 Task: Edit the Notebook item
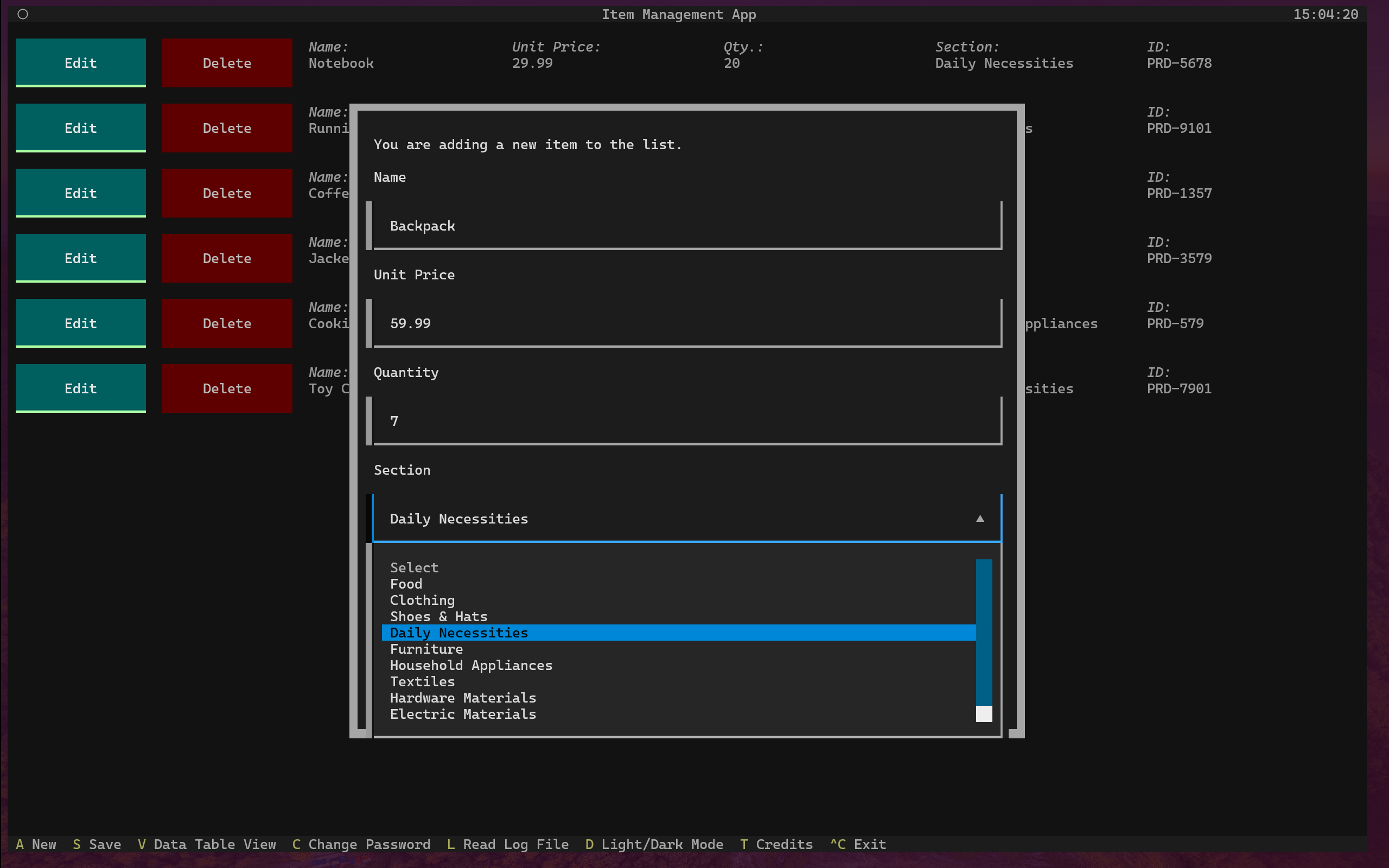80,62
